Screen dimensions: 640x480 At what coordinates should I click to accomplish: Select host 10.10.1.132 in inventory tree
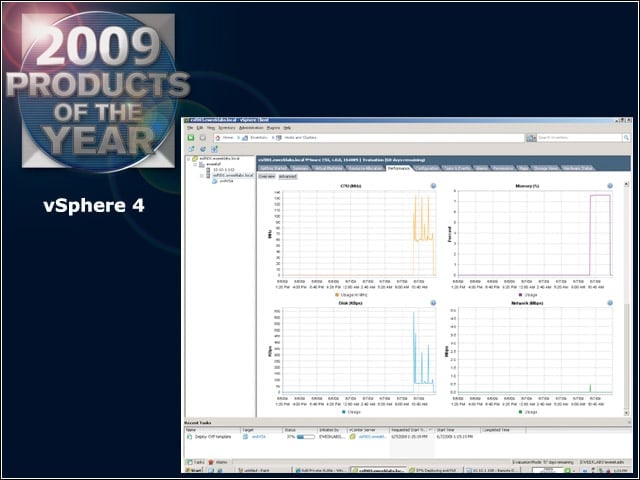coord(224,170)
